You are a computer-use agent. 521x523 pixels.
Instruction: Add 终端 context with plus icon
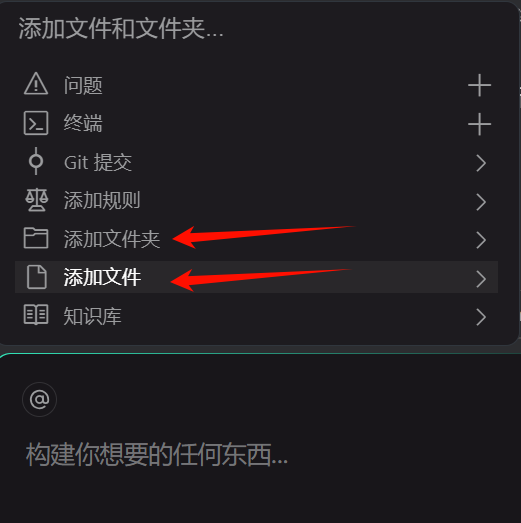479,124
